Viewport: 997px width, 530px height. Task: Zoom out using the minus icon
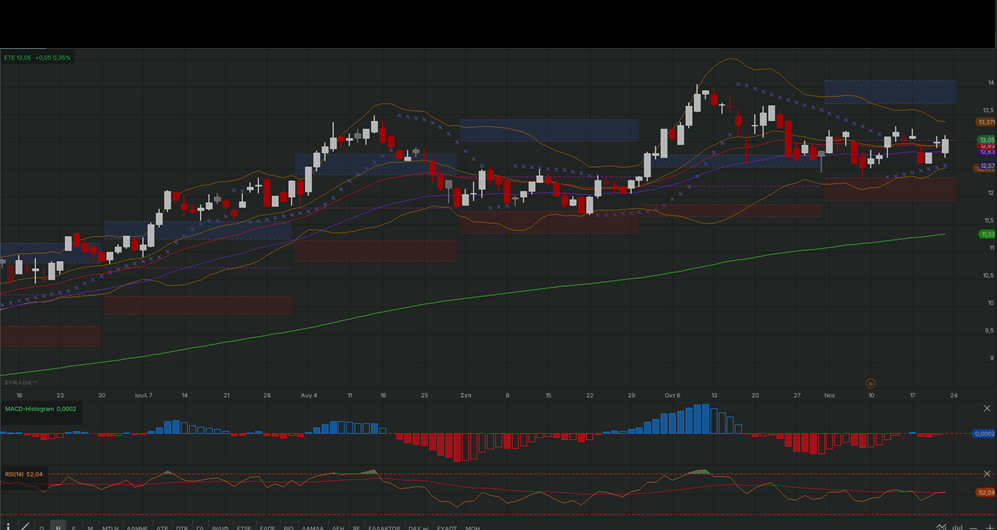tap(973, 528)
